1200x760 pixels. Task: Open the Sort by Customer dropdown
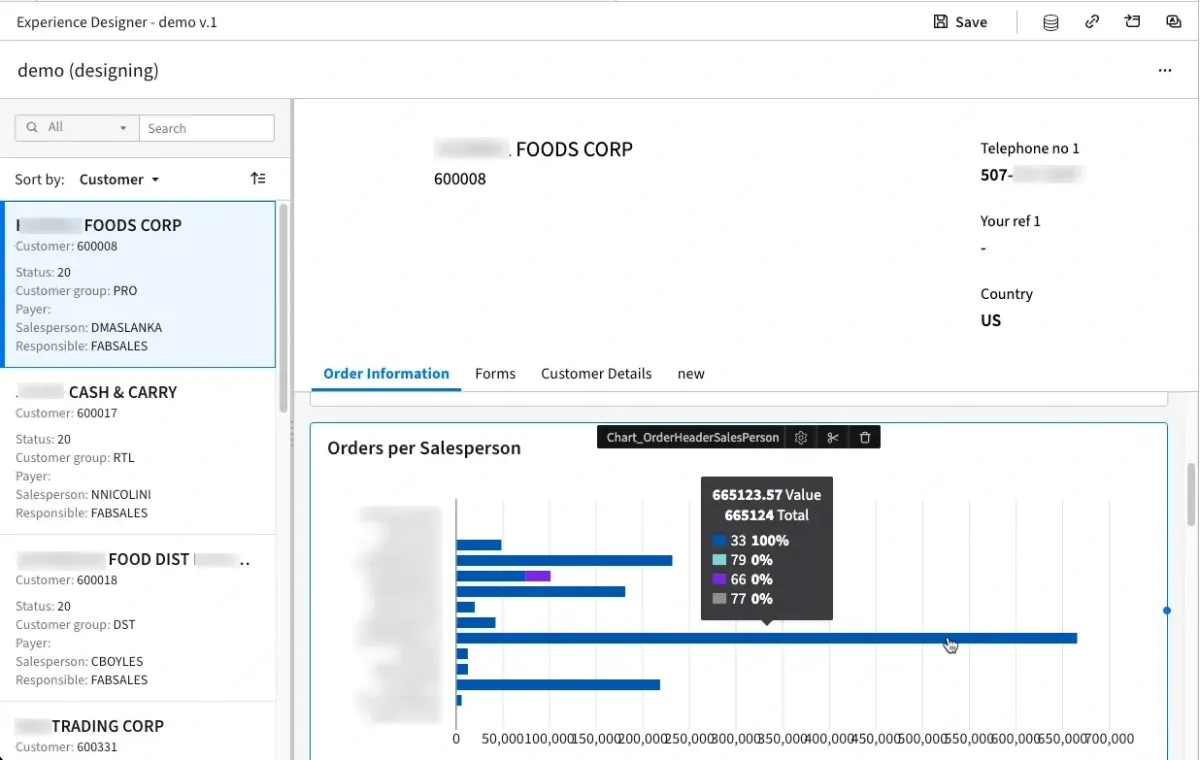[119, 180]
